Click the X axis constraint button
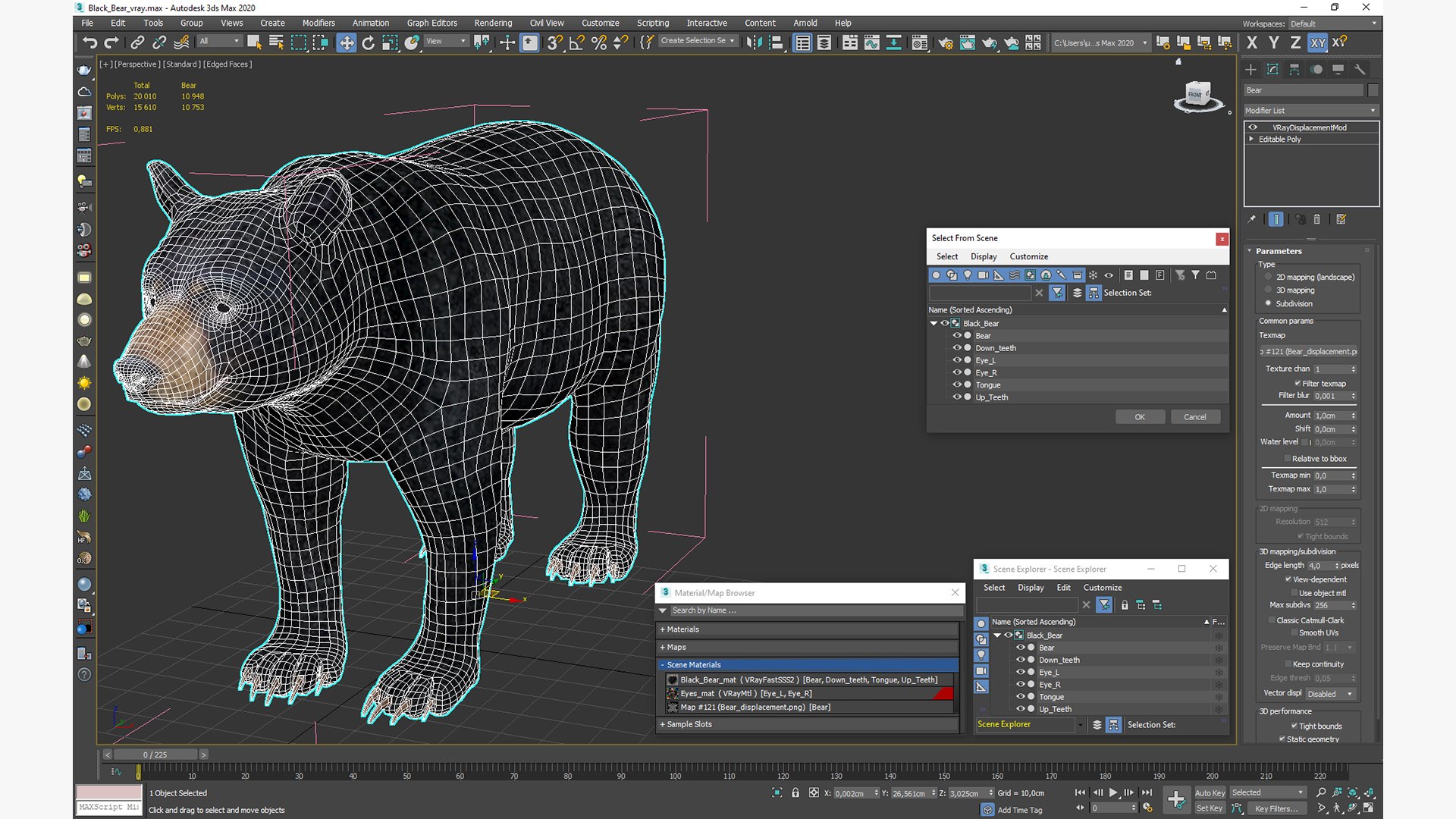 point(1252,42)
